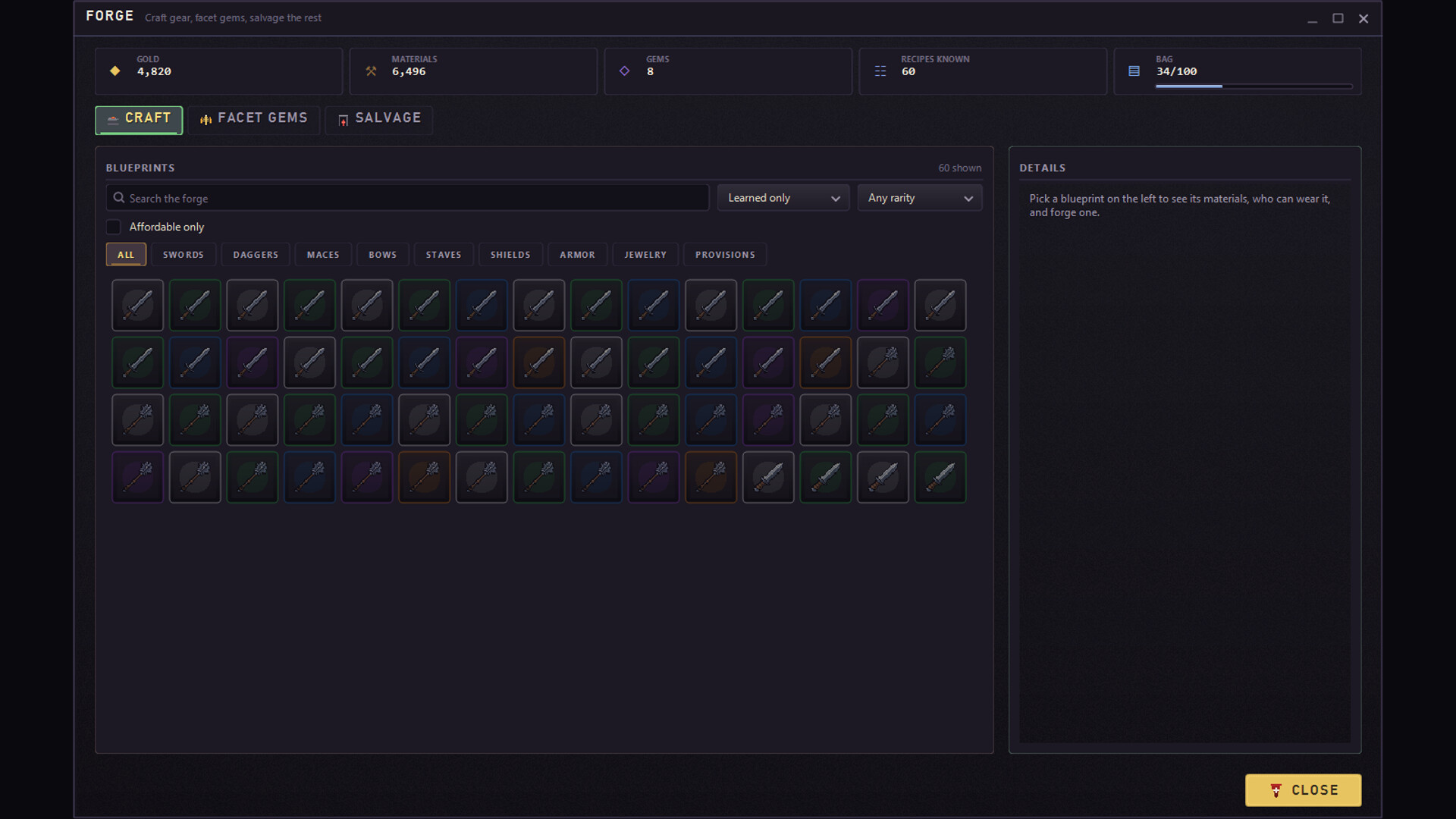Viewport: 1456px width, 819px height.
Task: Select the last green dagger blueprint in the grid
Action: 940,478
